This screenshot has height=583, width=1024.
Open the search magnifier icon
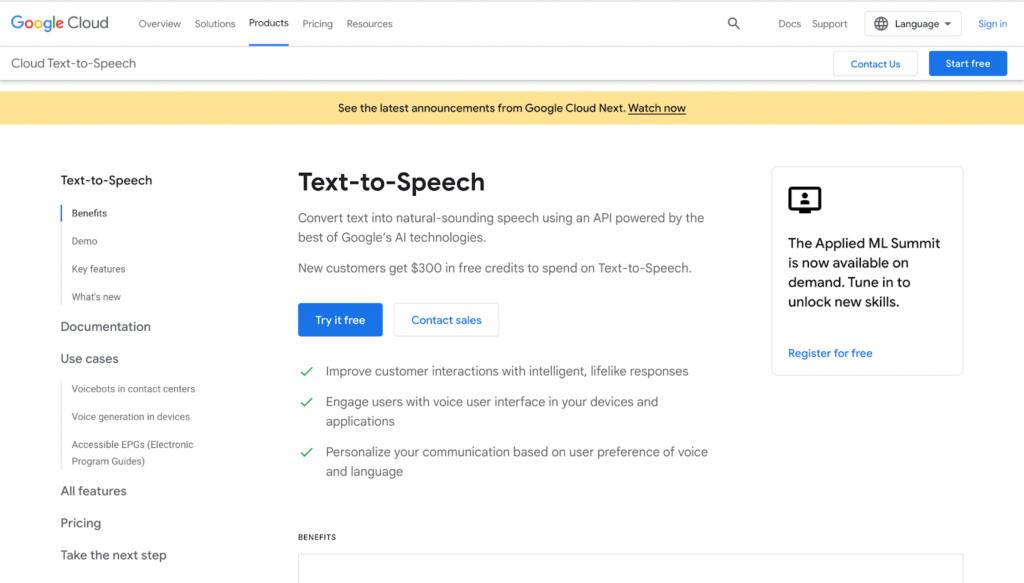733,24
